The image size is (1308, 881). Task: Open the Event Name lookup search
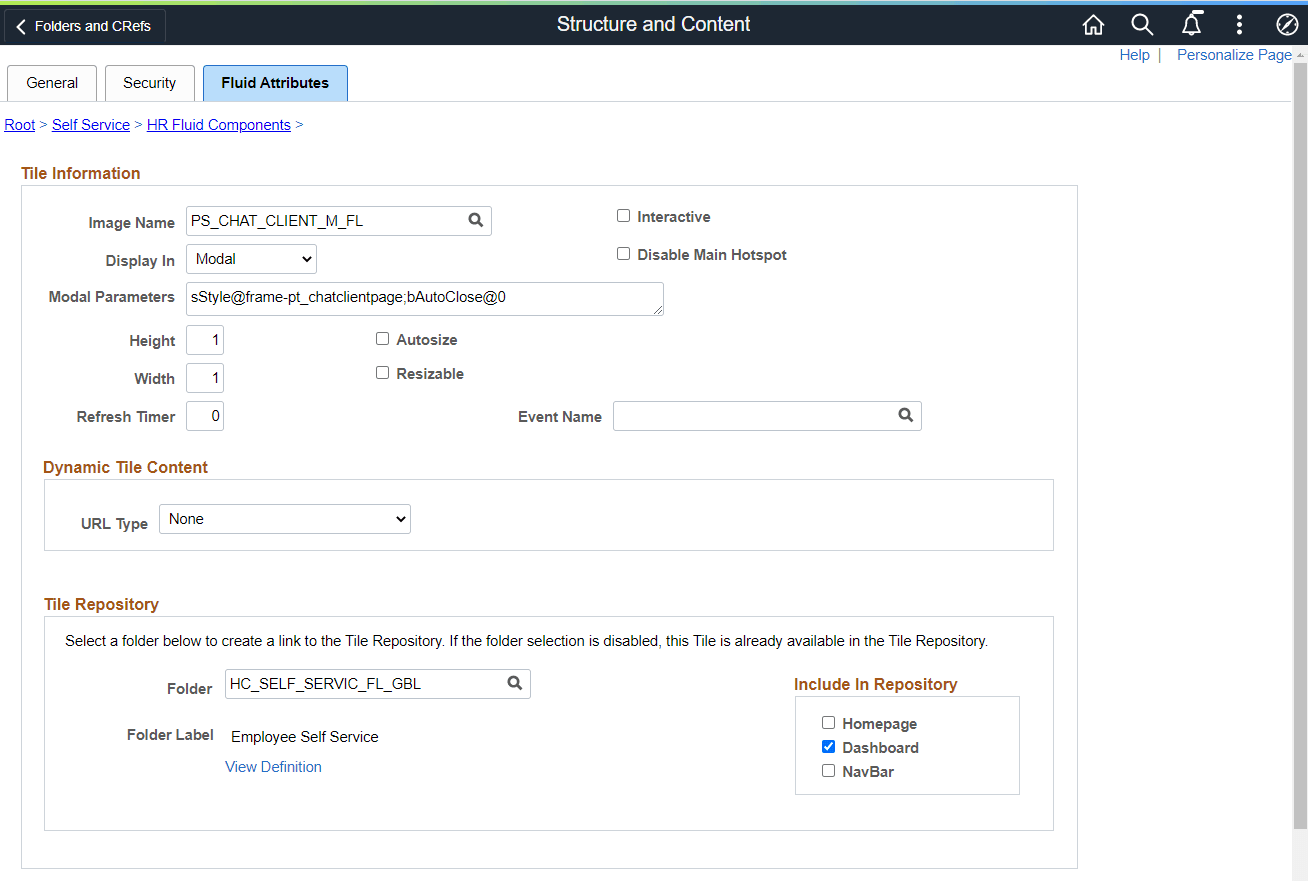coord(905,415)
